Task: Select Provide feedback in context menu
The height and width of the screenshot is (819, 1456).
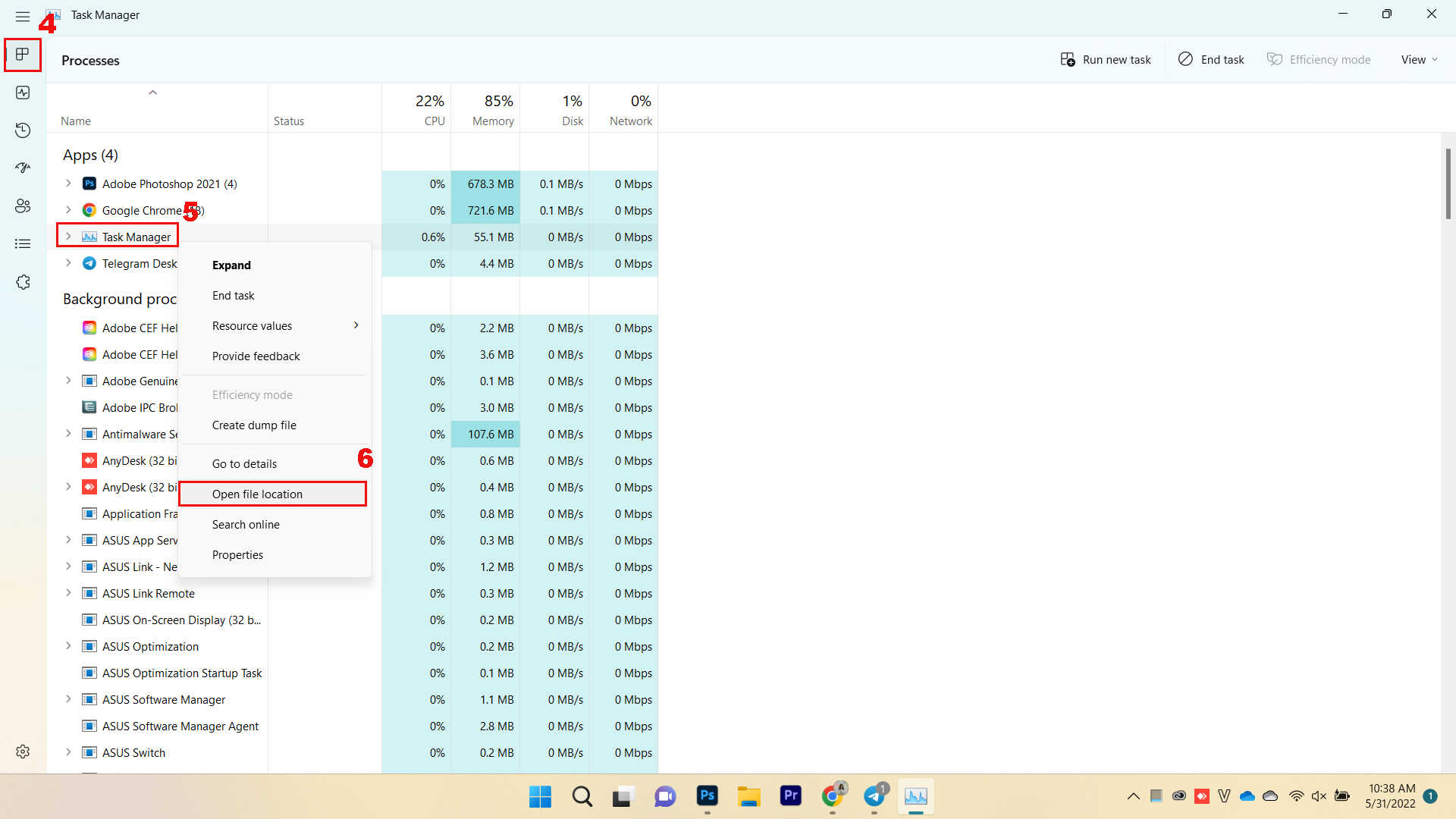Action: [275, 356]
